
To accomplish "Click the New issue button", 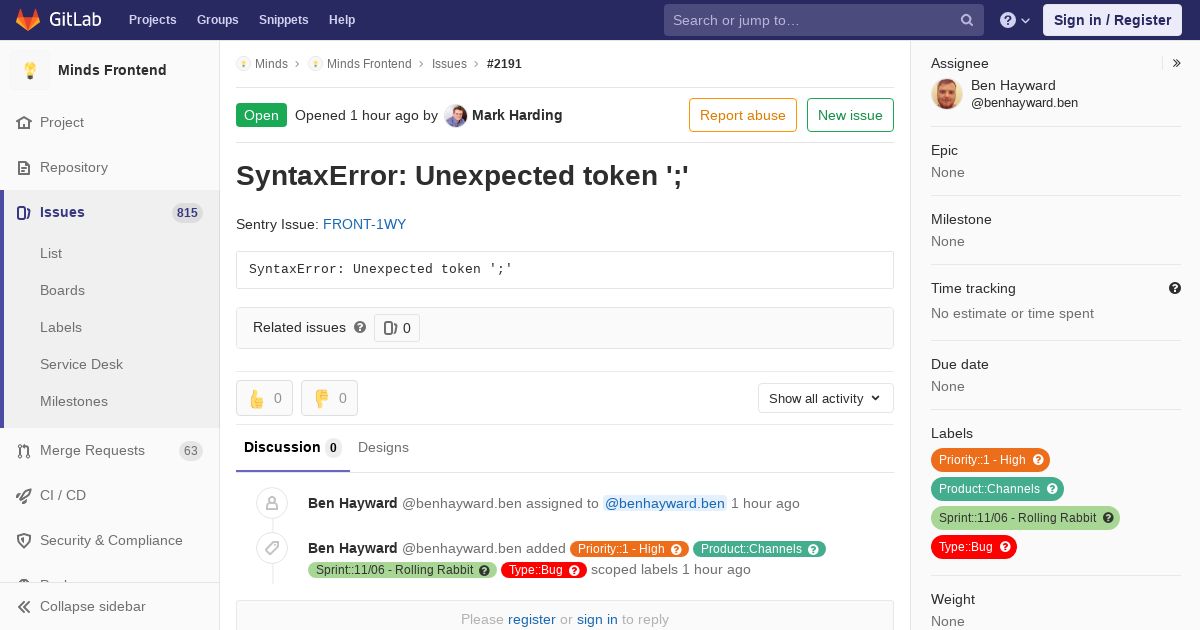I will 850,115.
